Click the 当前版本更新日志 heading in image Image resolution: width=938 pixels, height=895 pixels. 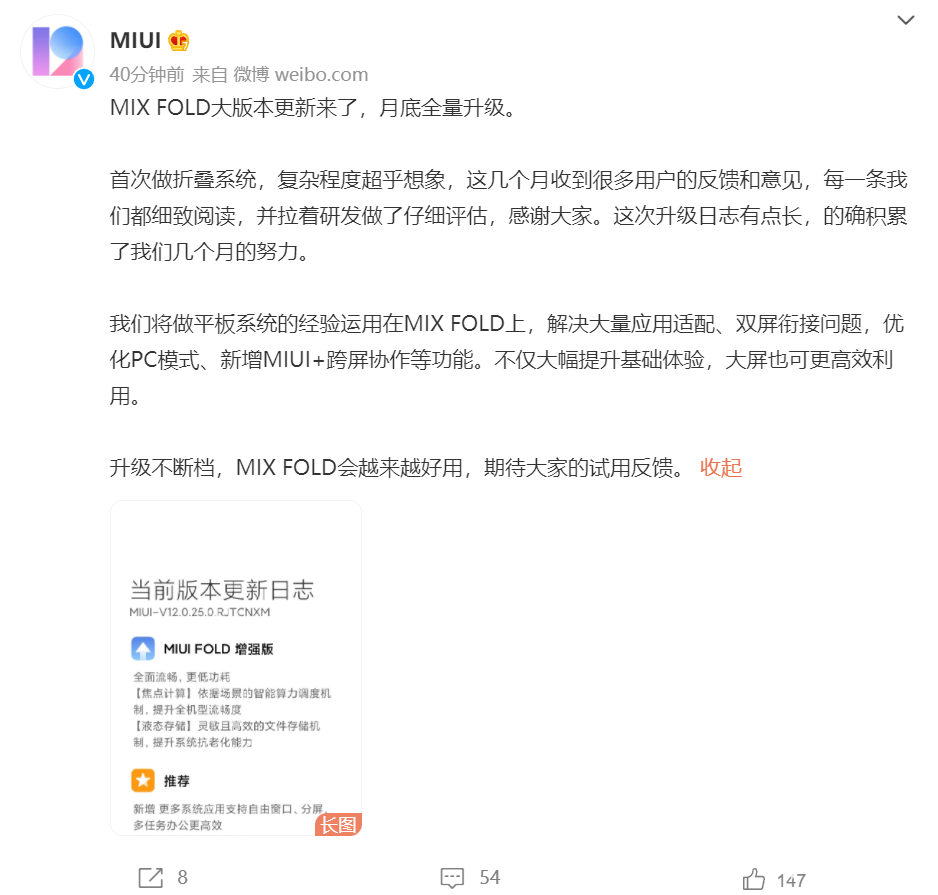[222, 590]
